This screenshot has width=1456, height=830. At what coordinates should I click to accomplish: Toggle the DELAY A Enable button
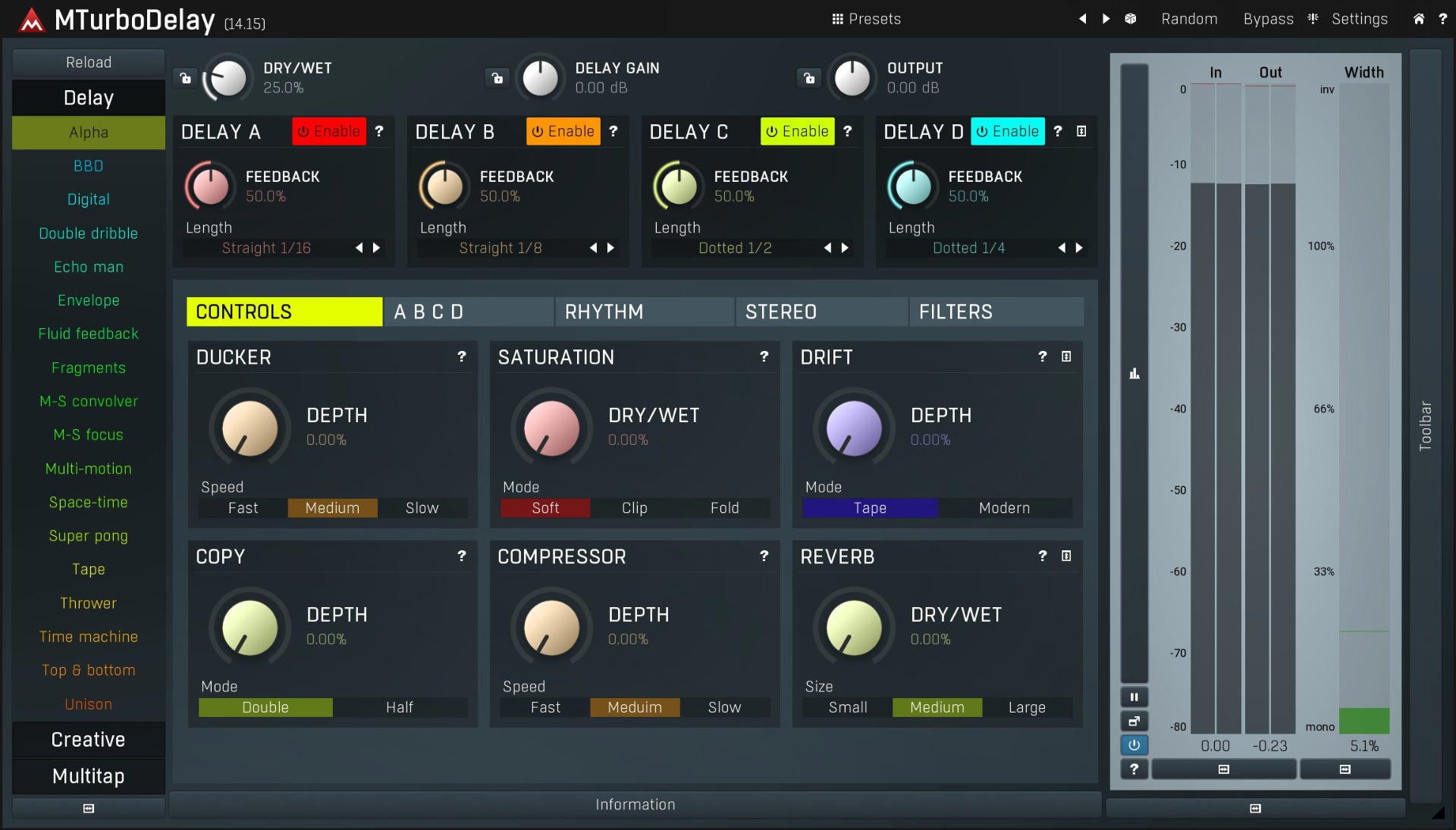coord(329,131)
